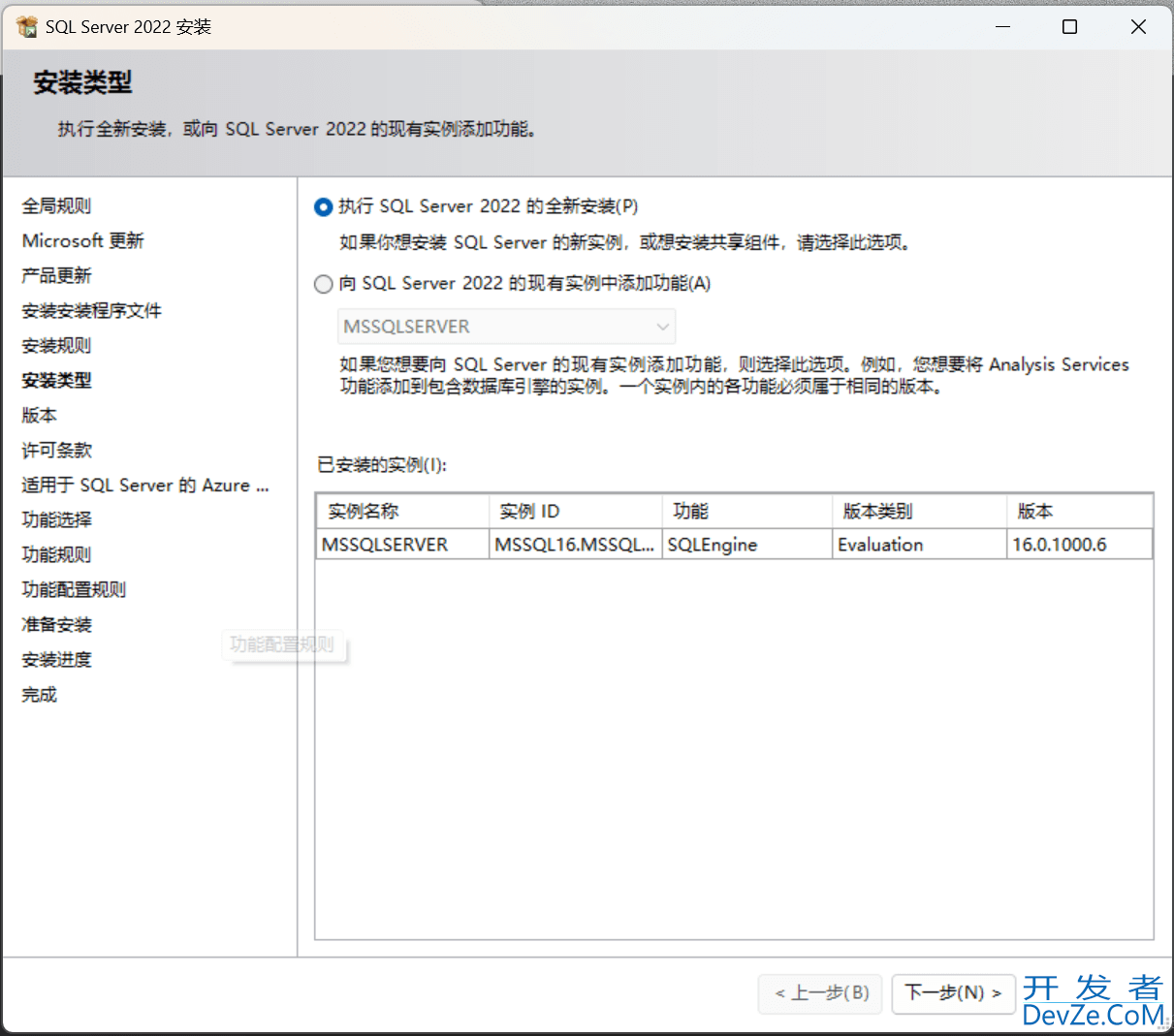Click the 实例名称 column header
Image resolution: width=1174 pixels, height=1036 pixels.
coord(402,512)
